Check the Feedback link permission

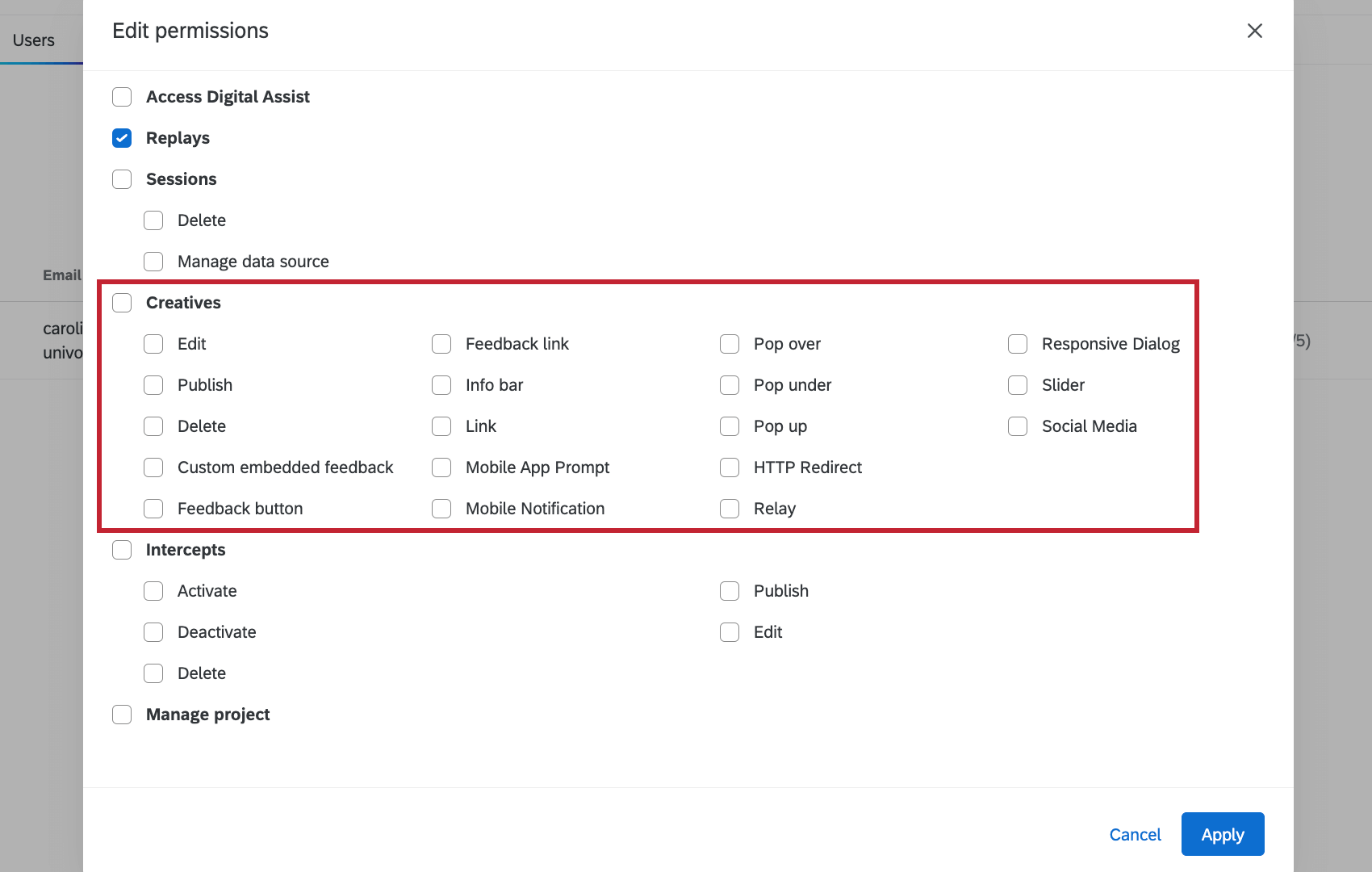point(441,344)
